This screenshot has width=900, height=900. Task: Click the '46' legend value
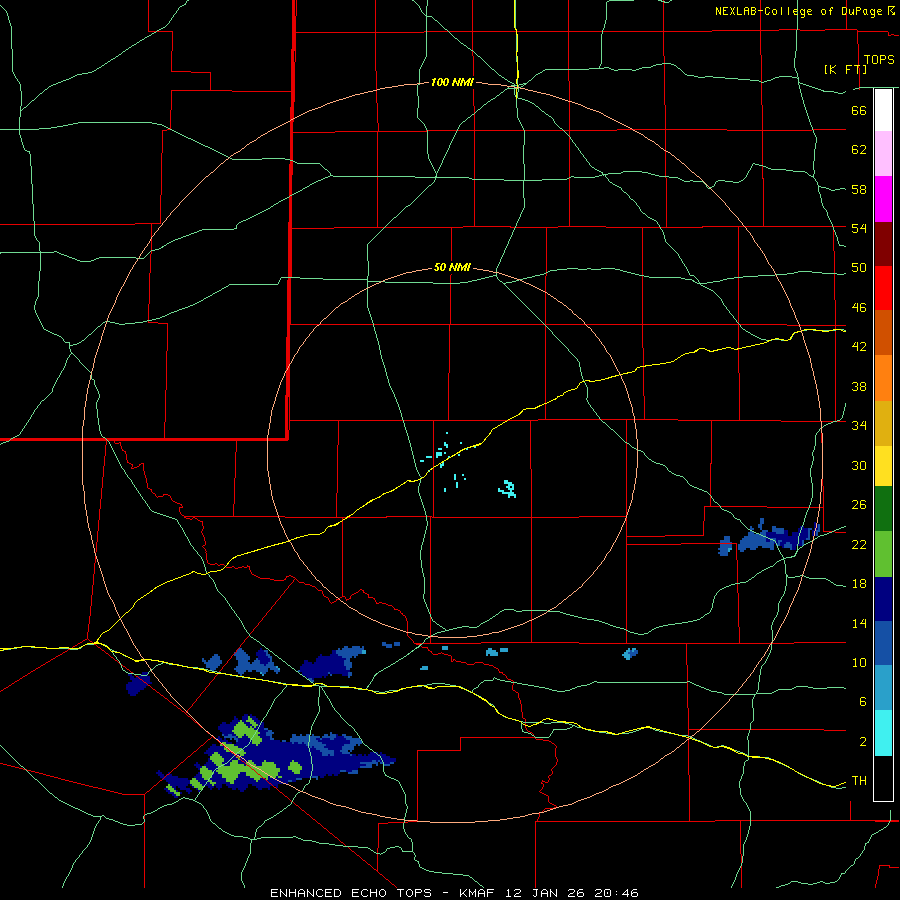point(859,308)
